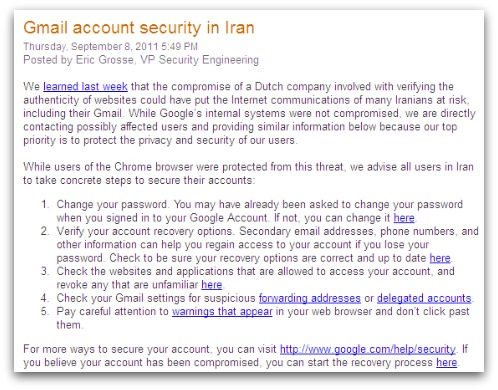
Task: Click 'here' link after 'revoke any that are unfamiliar'
Action: 212,285
